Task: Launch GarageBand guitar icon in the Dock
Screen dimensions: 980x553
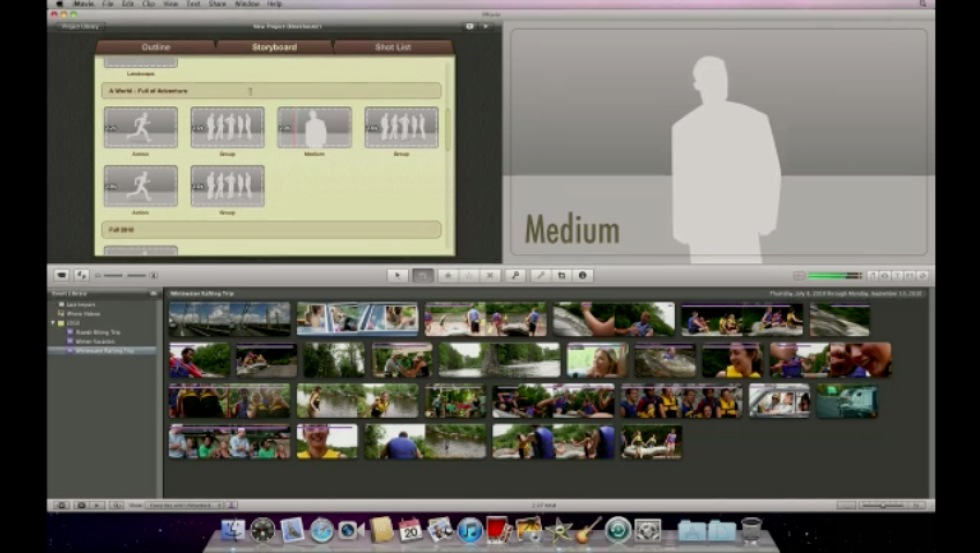Action: [x=588, y=529]
